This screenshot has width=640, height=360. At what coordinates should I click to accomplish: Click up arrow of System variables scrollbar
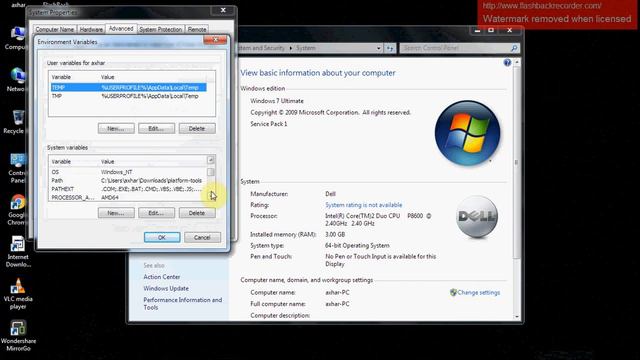211,160
